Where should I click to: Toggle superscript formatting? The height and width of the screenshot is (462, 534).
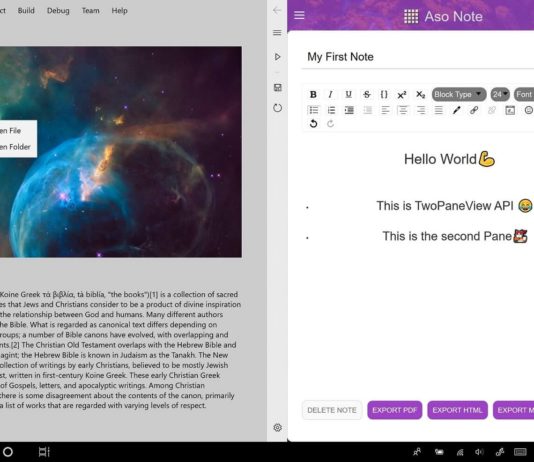[402, 94]
